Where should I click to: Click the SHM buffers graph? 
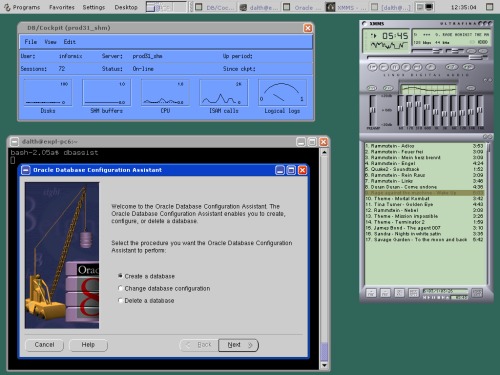click(x=106, y=93)
